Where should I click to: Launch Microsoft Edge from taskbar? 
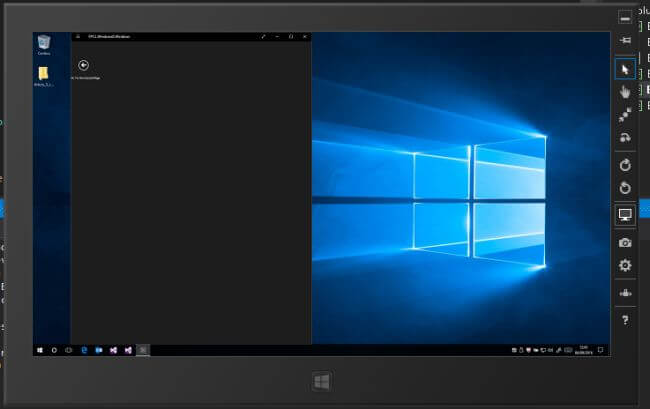point(84,350)
